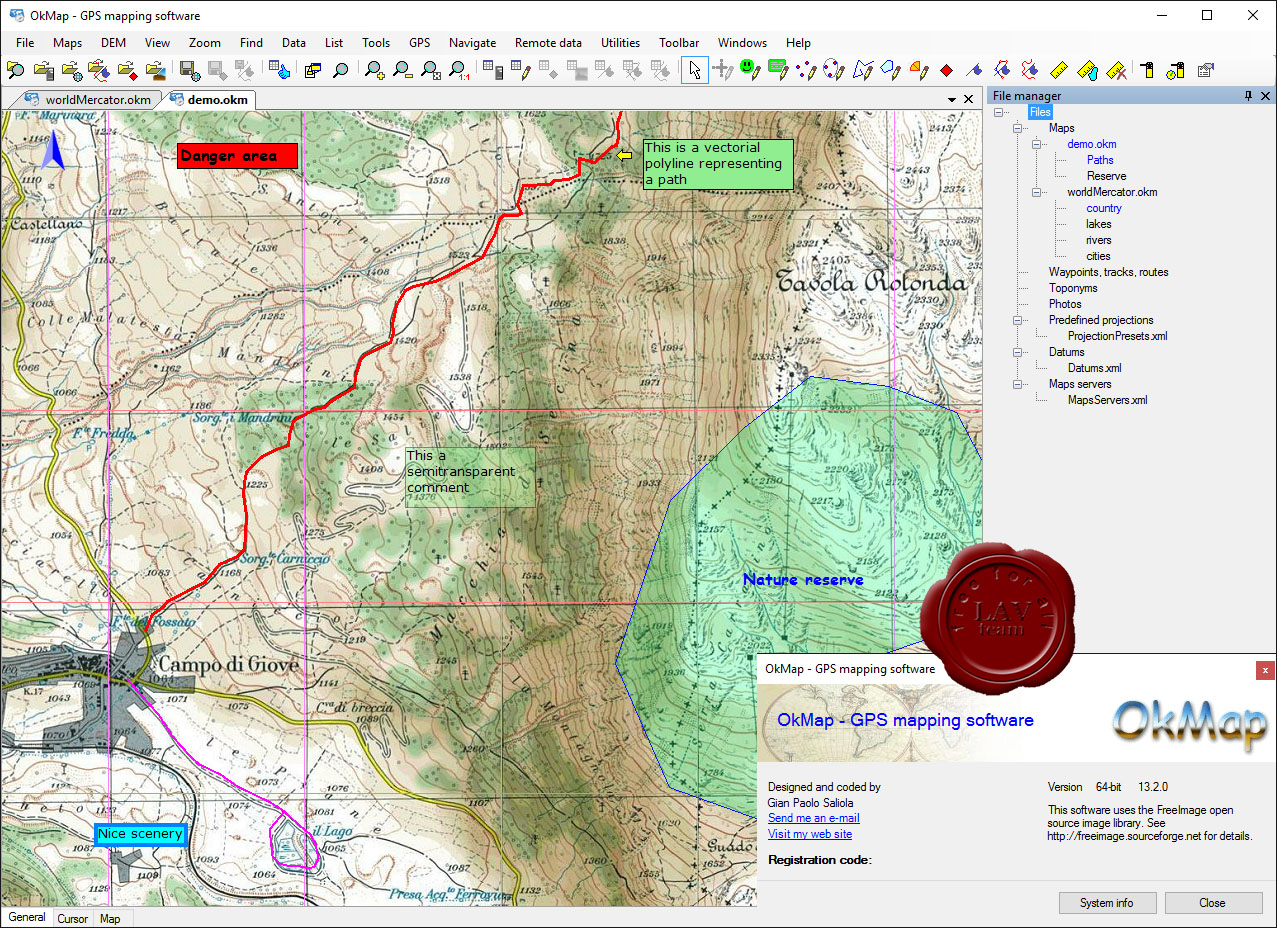Open the GPS menu
Viewport: 1277px width, 928px height.
(x=419, y=43)
